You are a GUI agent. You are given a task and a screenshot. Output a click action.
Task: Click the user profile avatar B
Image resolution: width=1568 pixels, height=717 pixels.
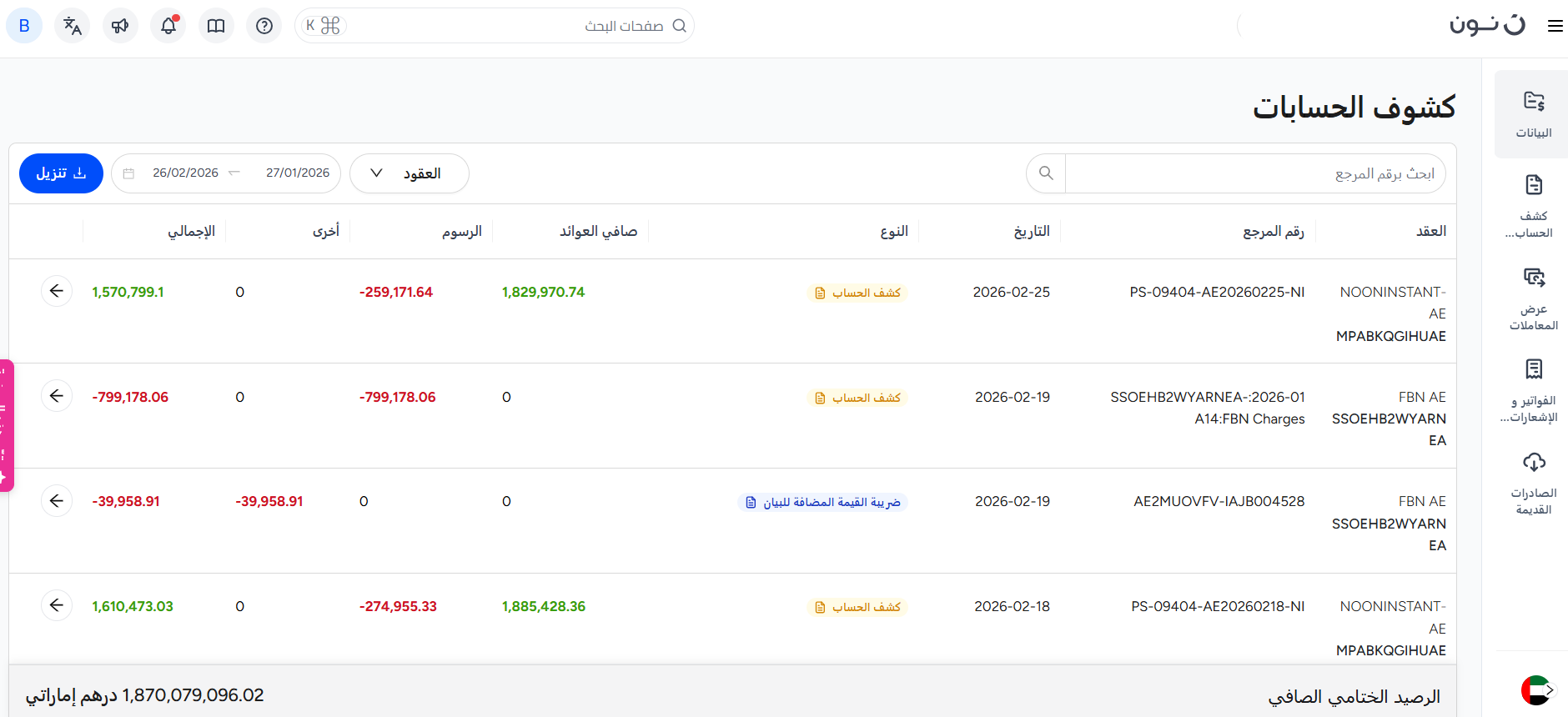(x=24, y=26)
